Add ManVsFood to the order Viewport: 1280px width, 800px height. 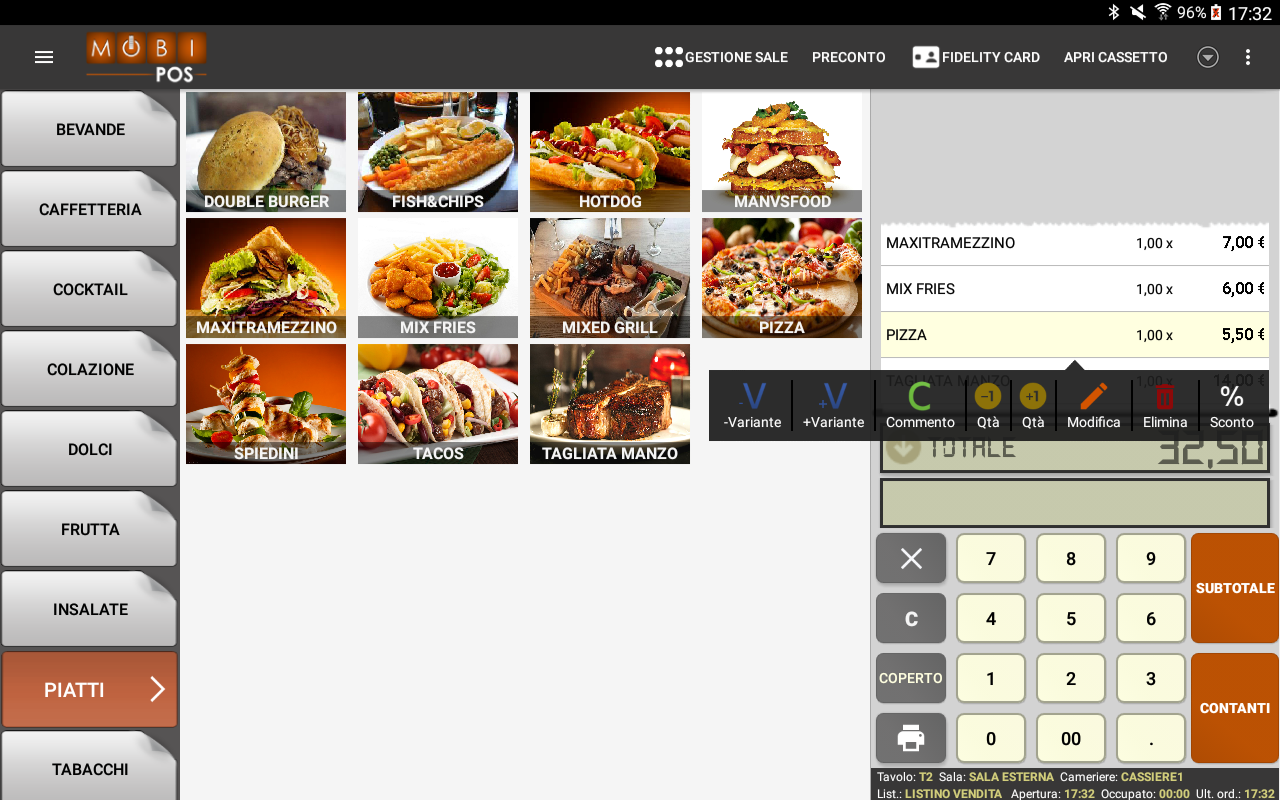[782, 152]
